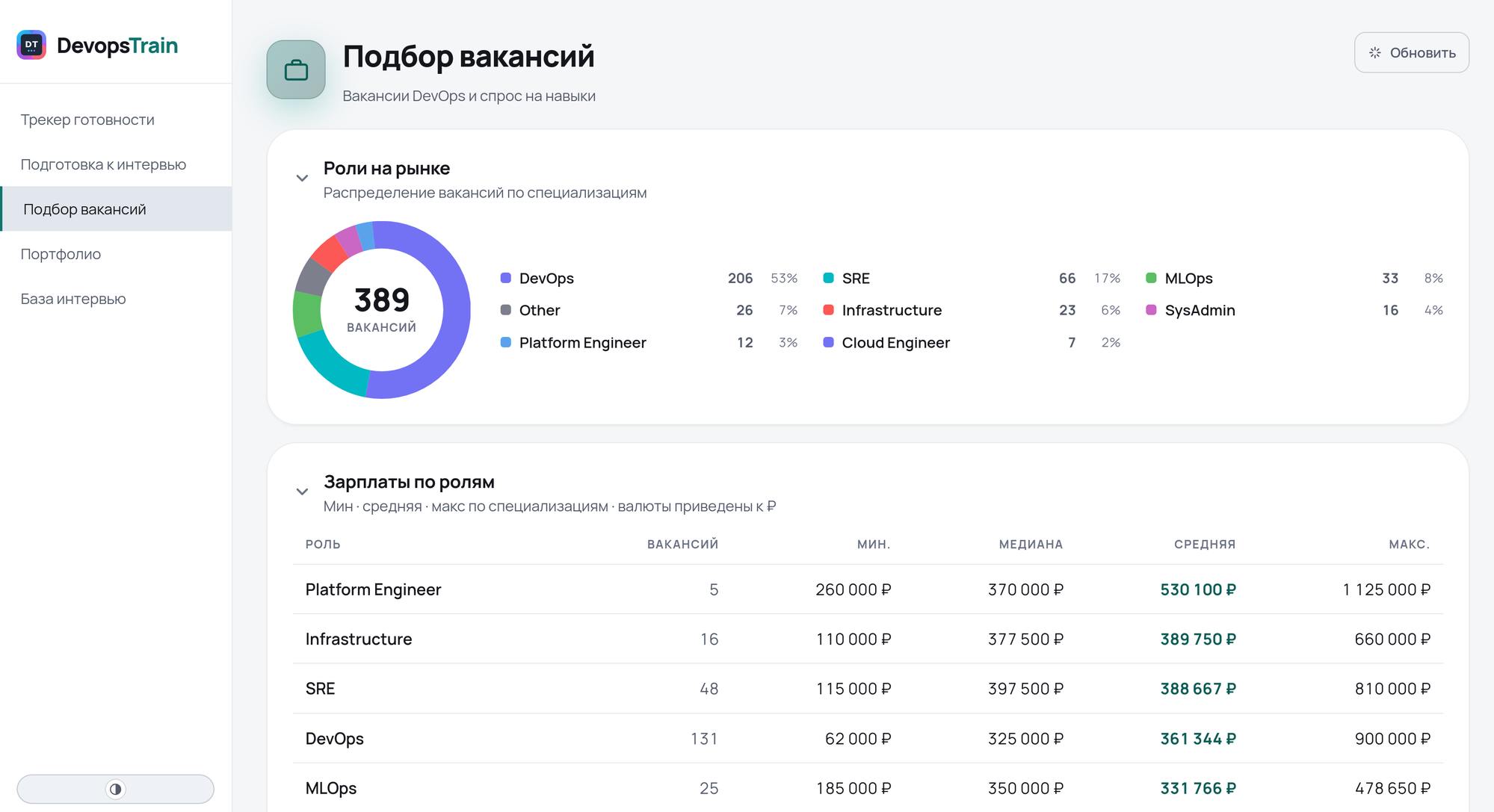The height and width of the screenshot is (812, 1494).
Task: Click the Cloud Engineer legend swatch
Action: pos(828,342)
